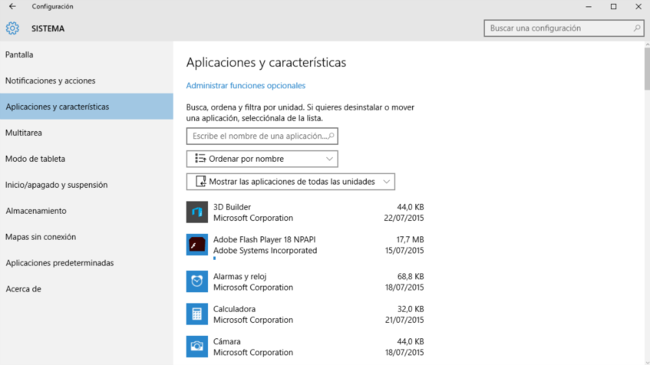
Task: Click the date 22/07/2015
Action: tap(404, 218)
